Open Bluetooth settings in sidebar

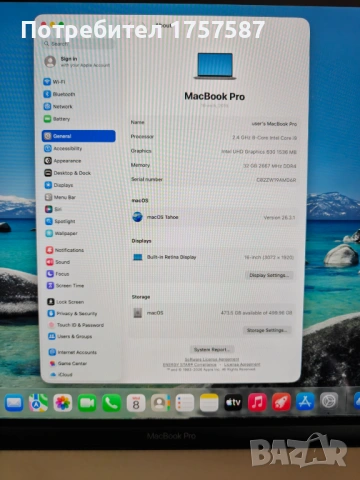pos(59,94)
